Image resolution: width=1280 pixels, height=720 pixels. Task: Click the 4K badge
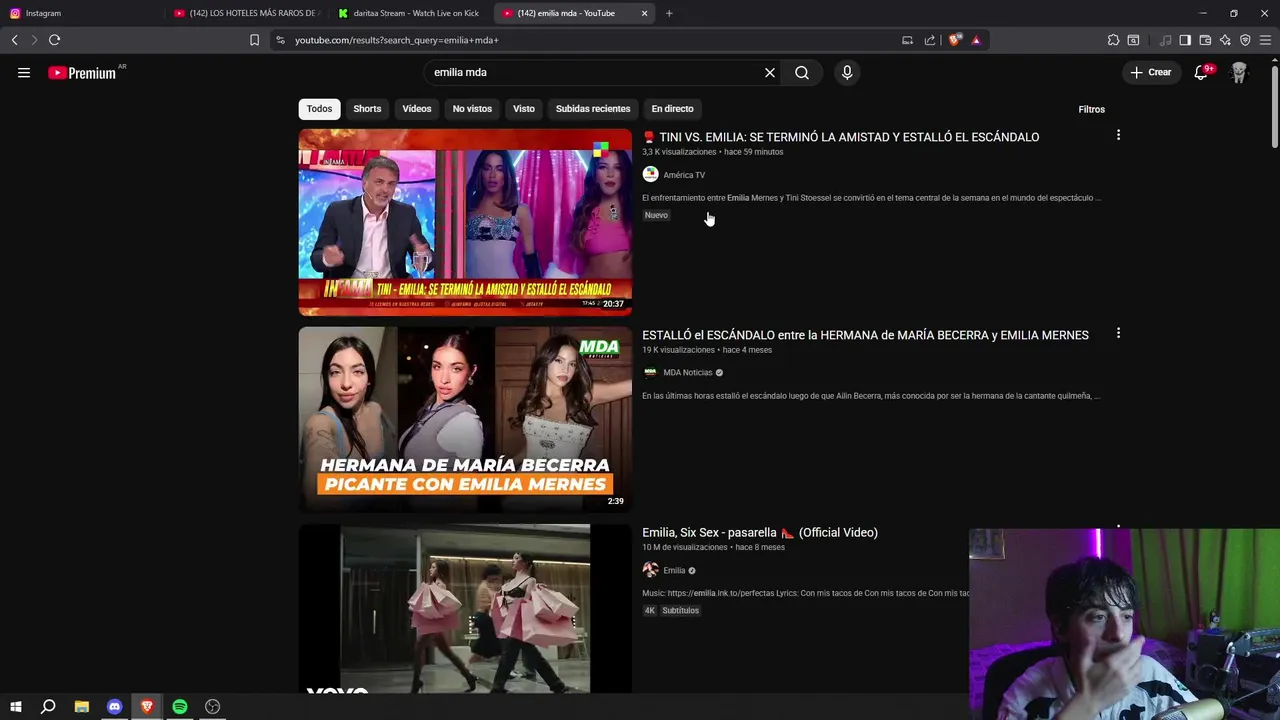tap(649, 610)
